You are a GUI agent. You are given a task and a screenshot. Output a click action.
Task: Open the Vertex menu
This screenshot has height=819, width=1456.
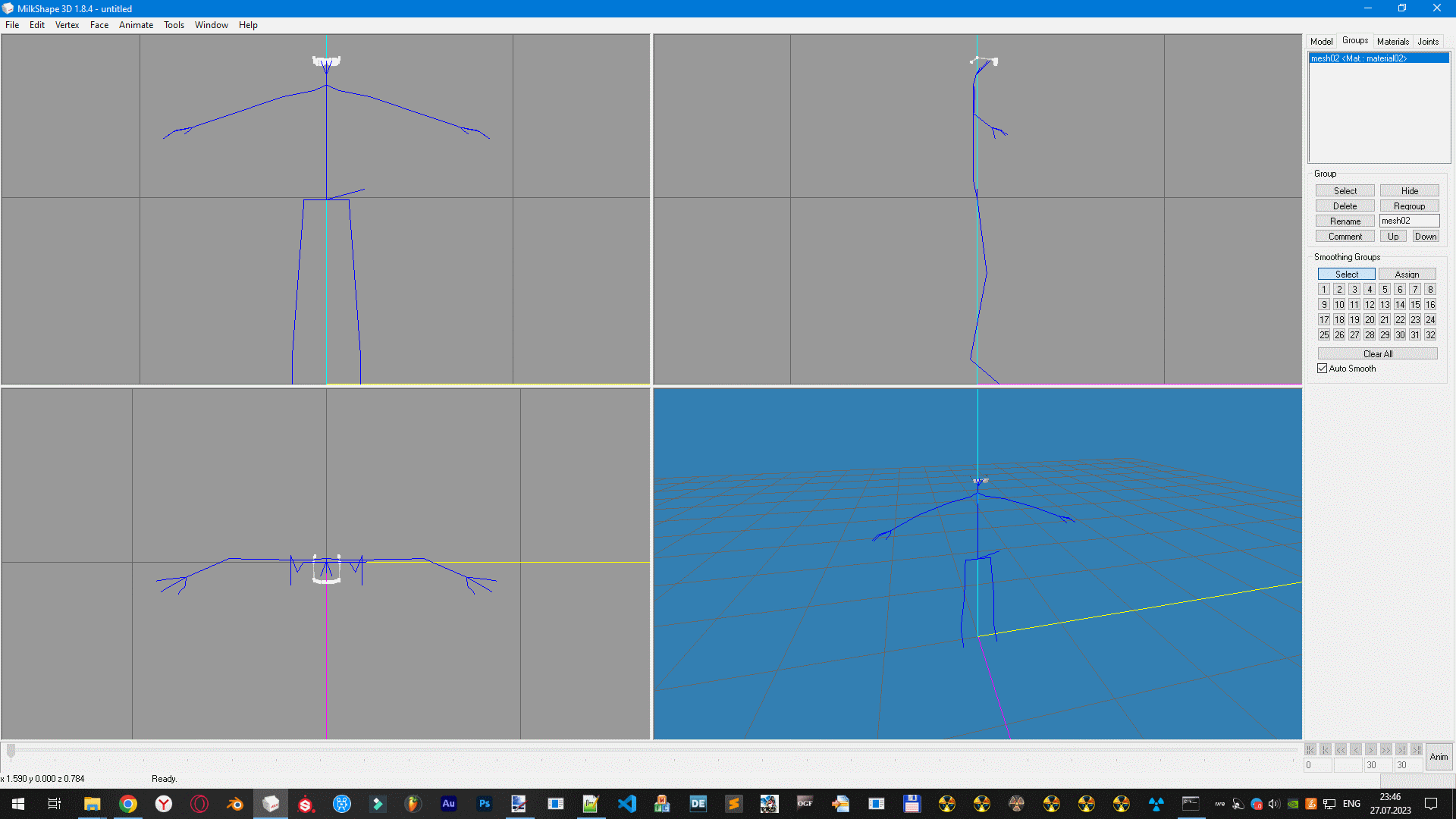pos(67,25)
